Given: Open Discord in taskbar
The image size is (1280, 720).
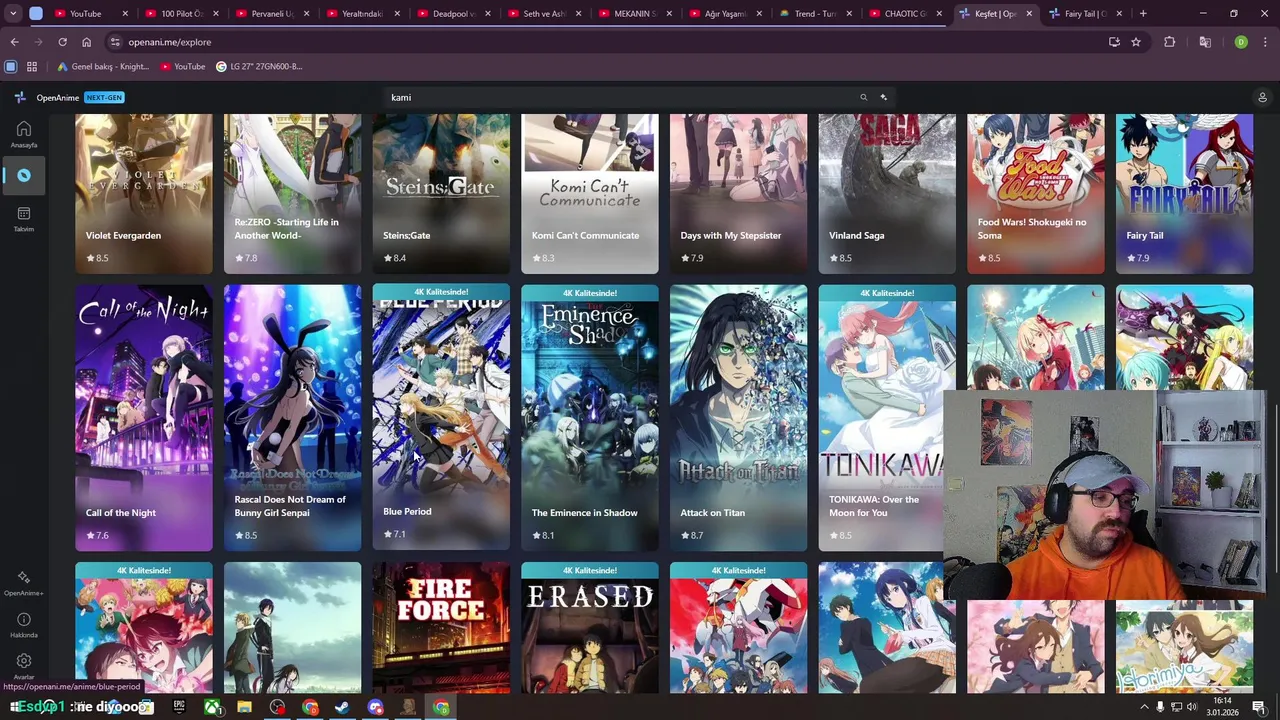Looking at the screenshot, I should [375, 707].
